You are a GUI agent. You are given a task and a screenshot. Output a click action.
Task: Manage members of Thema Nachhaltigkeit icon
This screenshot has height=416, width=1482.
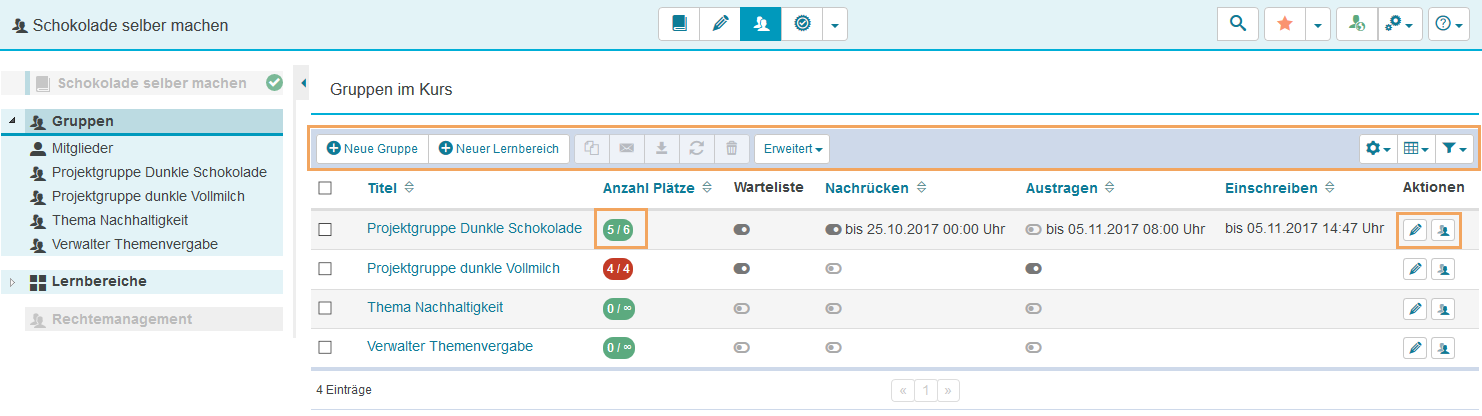(x=1442, y=308)
